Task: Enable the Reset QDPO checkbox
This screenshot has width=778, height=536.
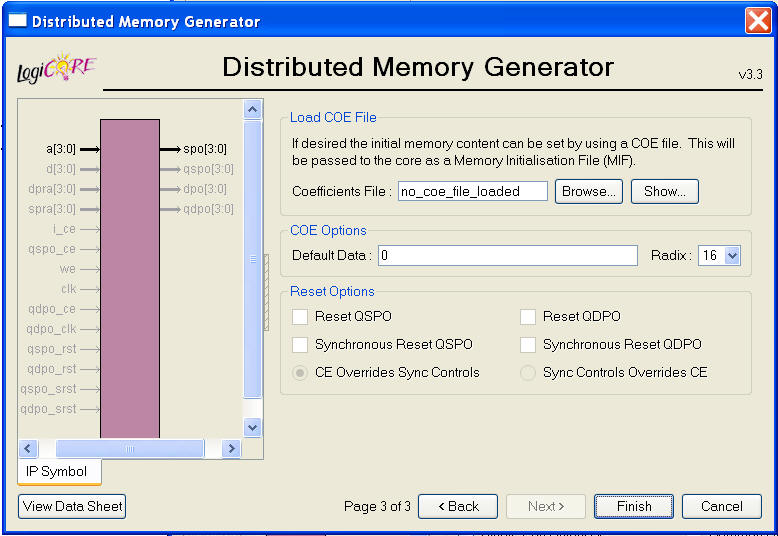Action: pos(528,317)
